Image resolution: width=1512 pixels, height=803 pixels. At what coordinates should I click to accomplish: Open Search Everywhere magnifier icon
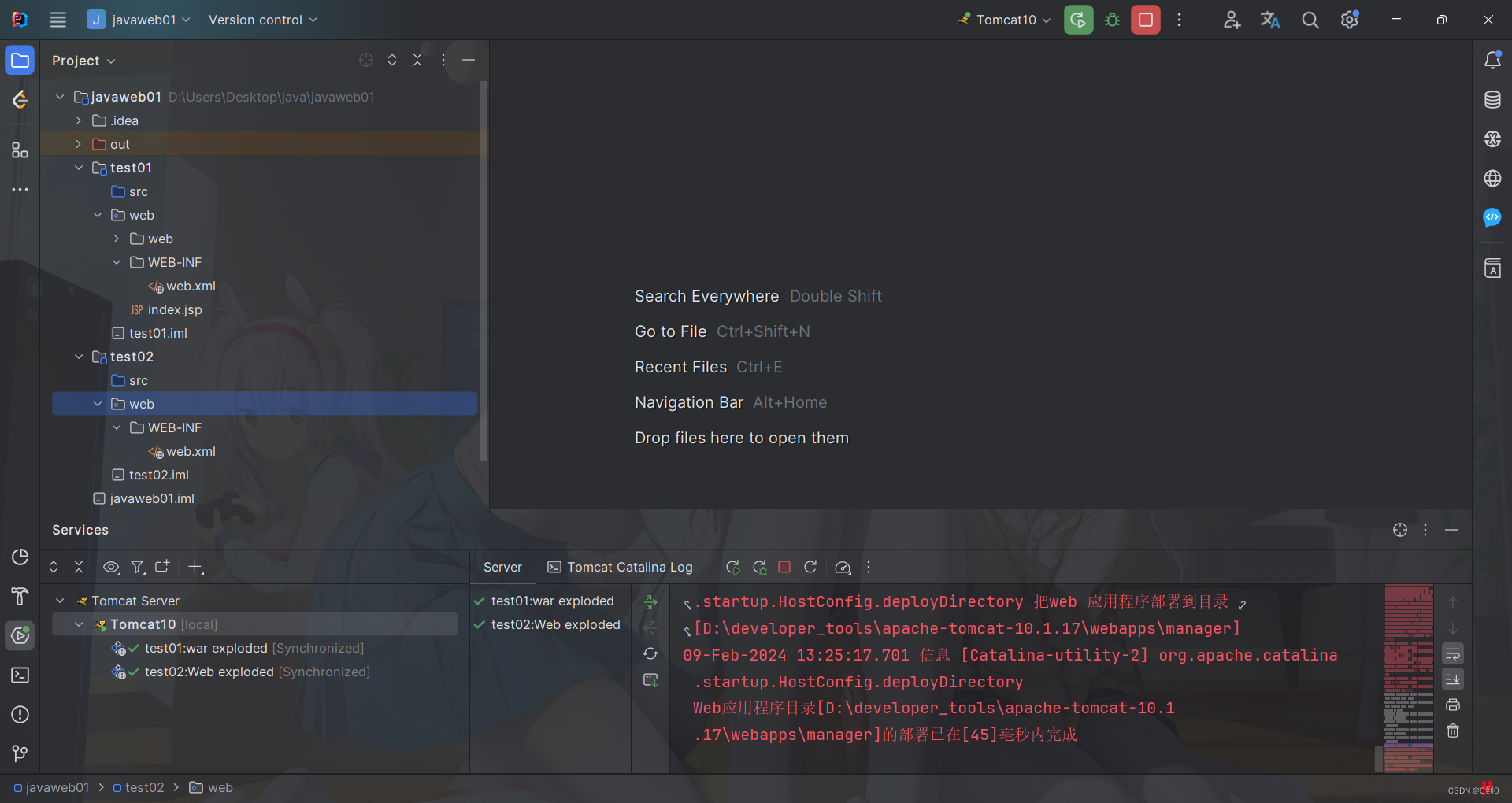point(1310,20)
